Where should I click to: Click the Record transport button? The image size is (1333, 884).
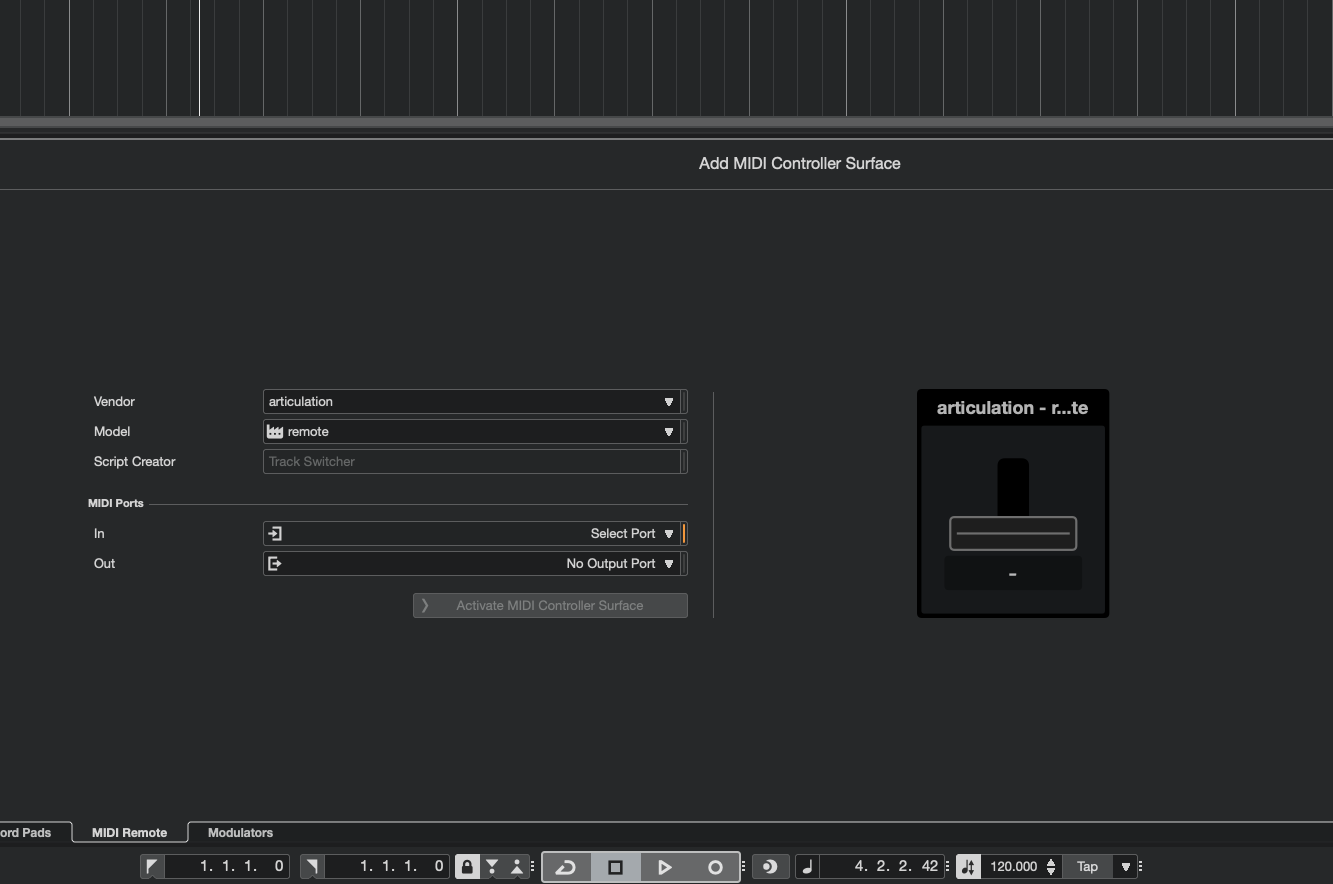point(715,867)
